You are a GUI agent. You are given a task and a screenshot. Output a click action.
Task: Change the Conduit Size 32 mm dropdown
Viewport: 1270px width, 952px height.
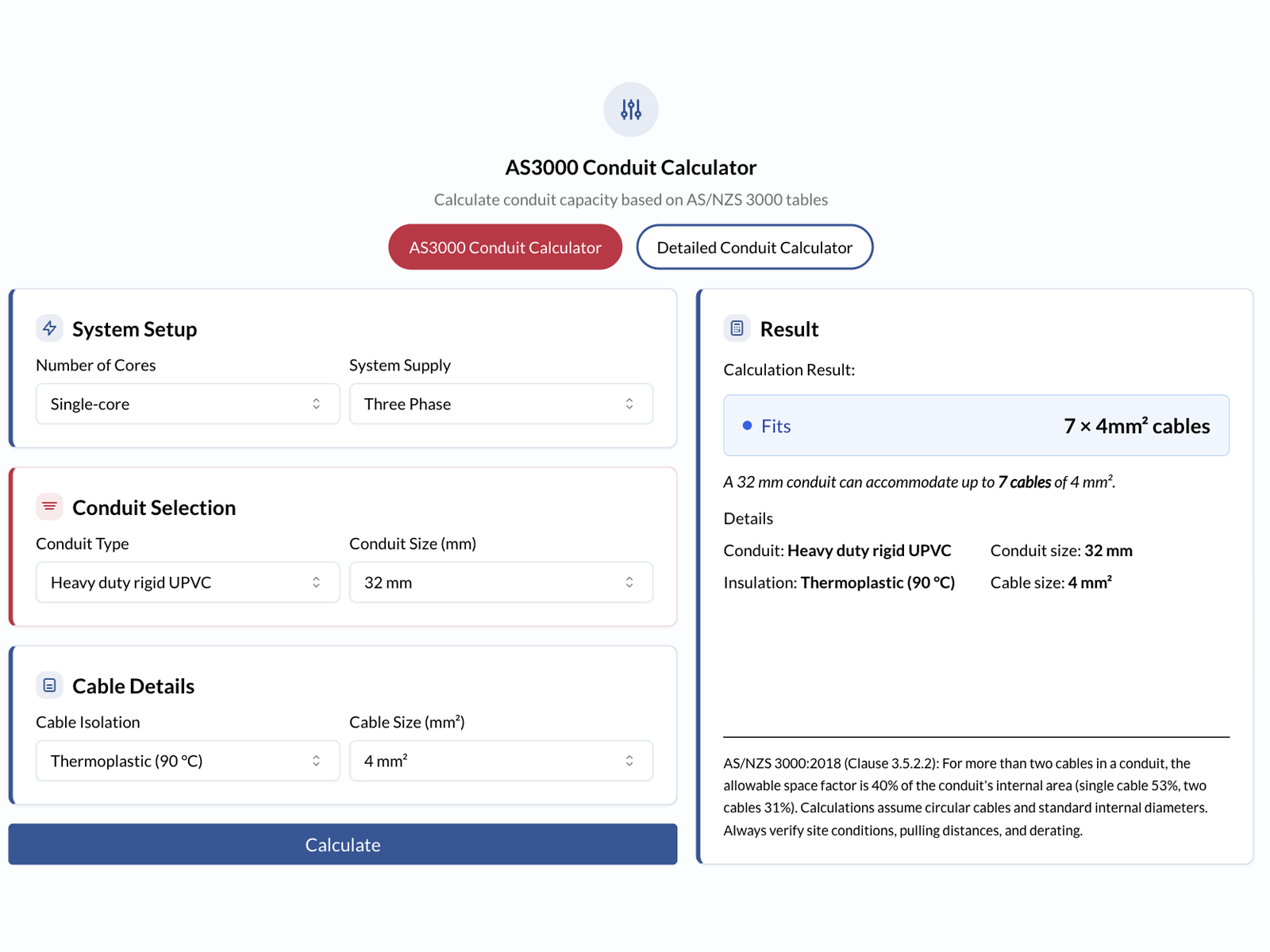tap(501, 582)
